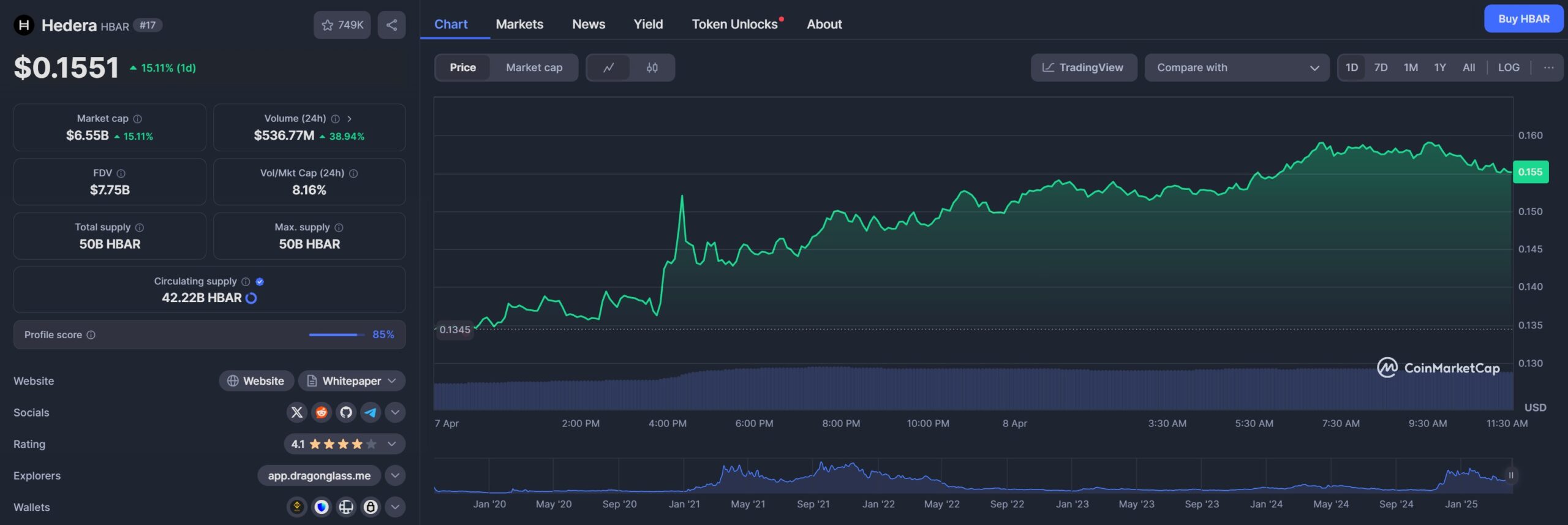The image size is (1568, 525).
Task: Switch to the About tab
Action: coord(824,25)
